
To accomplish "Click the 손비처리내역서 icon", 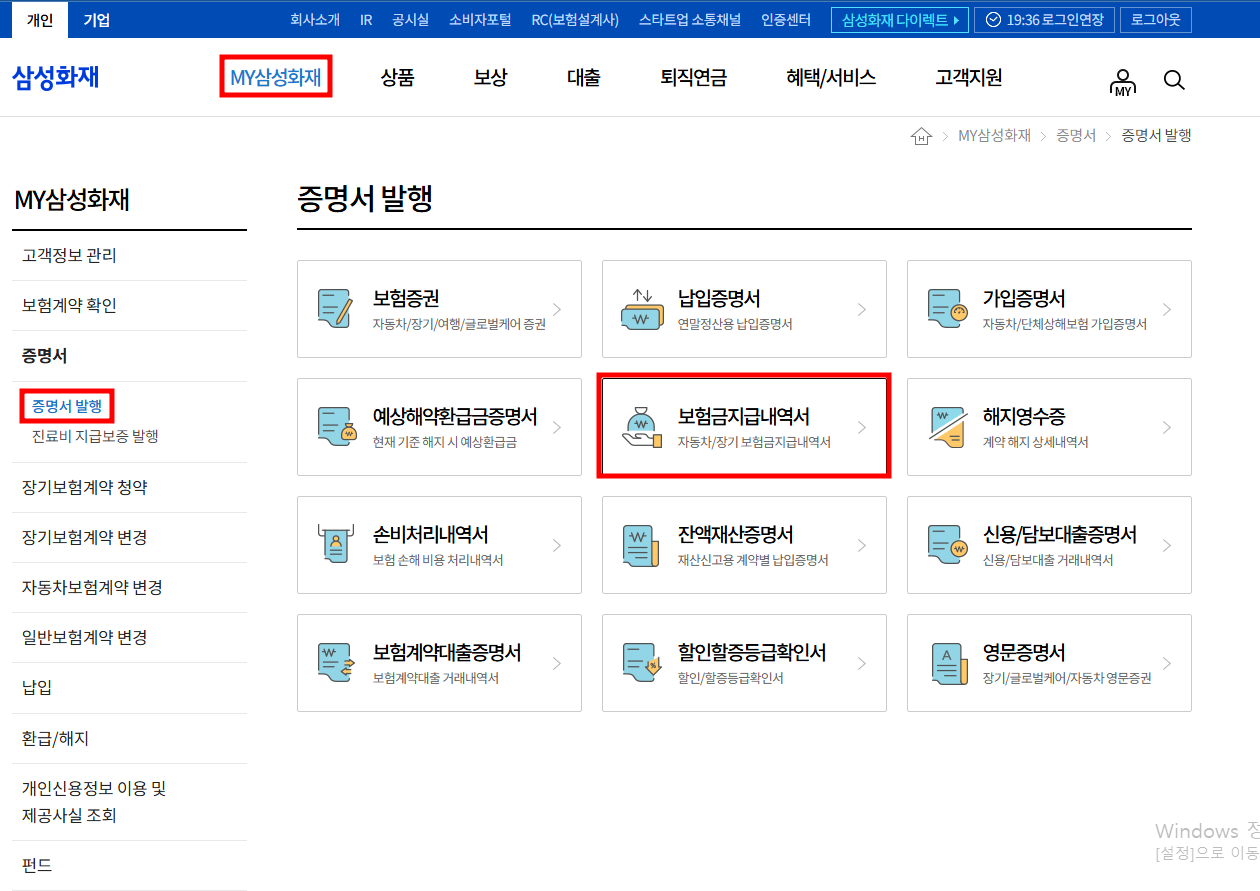I will [x=336, y=545].
